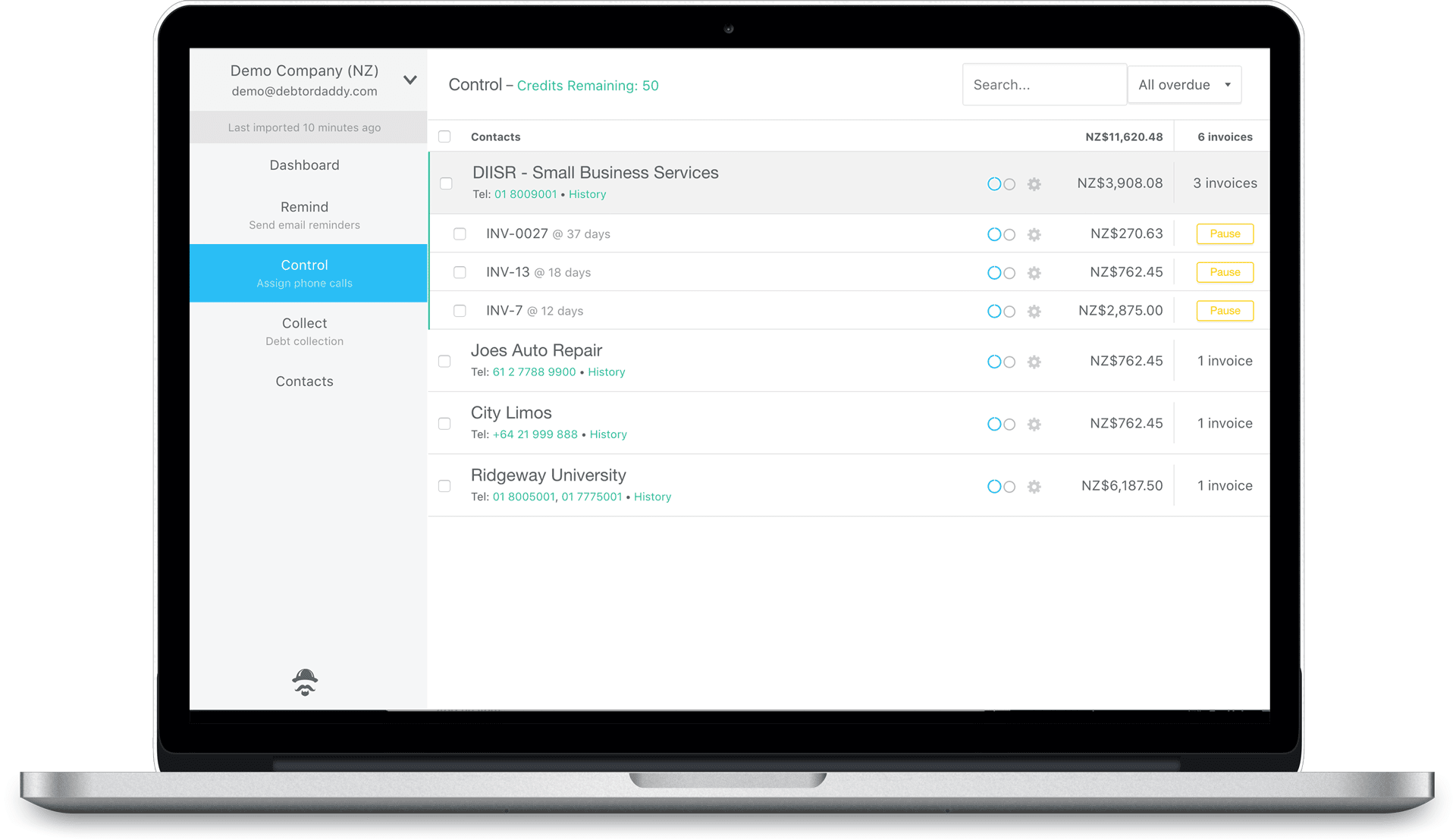Call Ridgeway University number 01 8005001

click(x=523, y=497)
